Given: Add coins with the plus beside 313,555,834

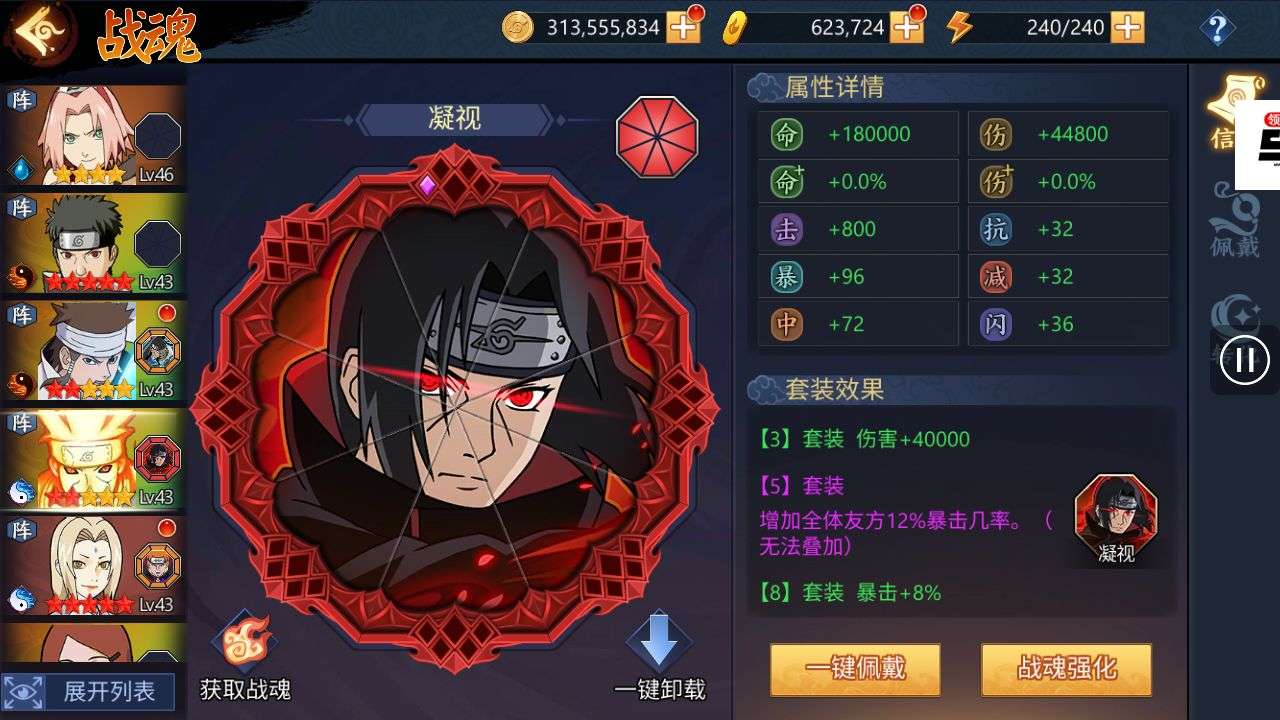Looking at the screenshot, I should (684, 27).
